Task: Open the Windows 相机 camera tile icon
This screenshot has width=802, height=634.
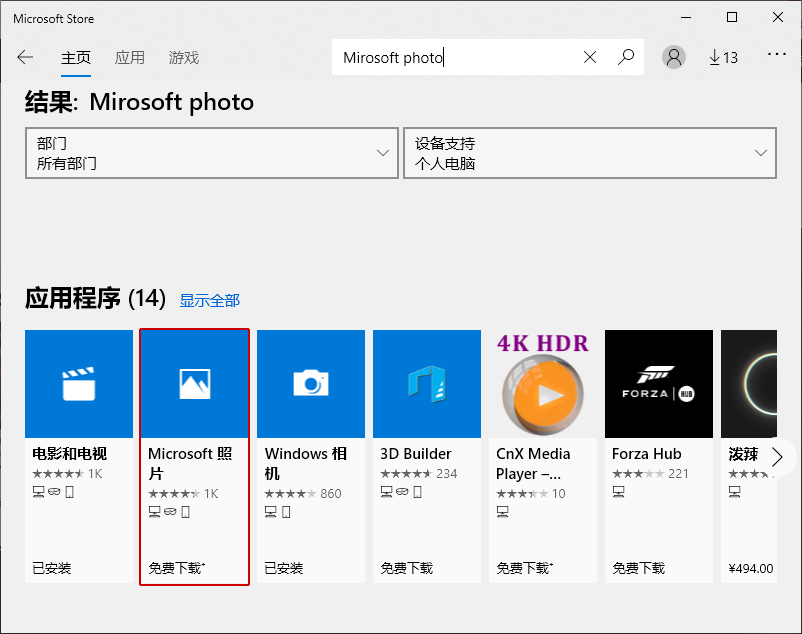Action: coord(311,383)
